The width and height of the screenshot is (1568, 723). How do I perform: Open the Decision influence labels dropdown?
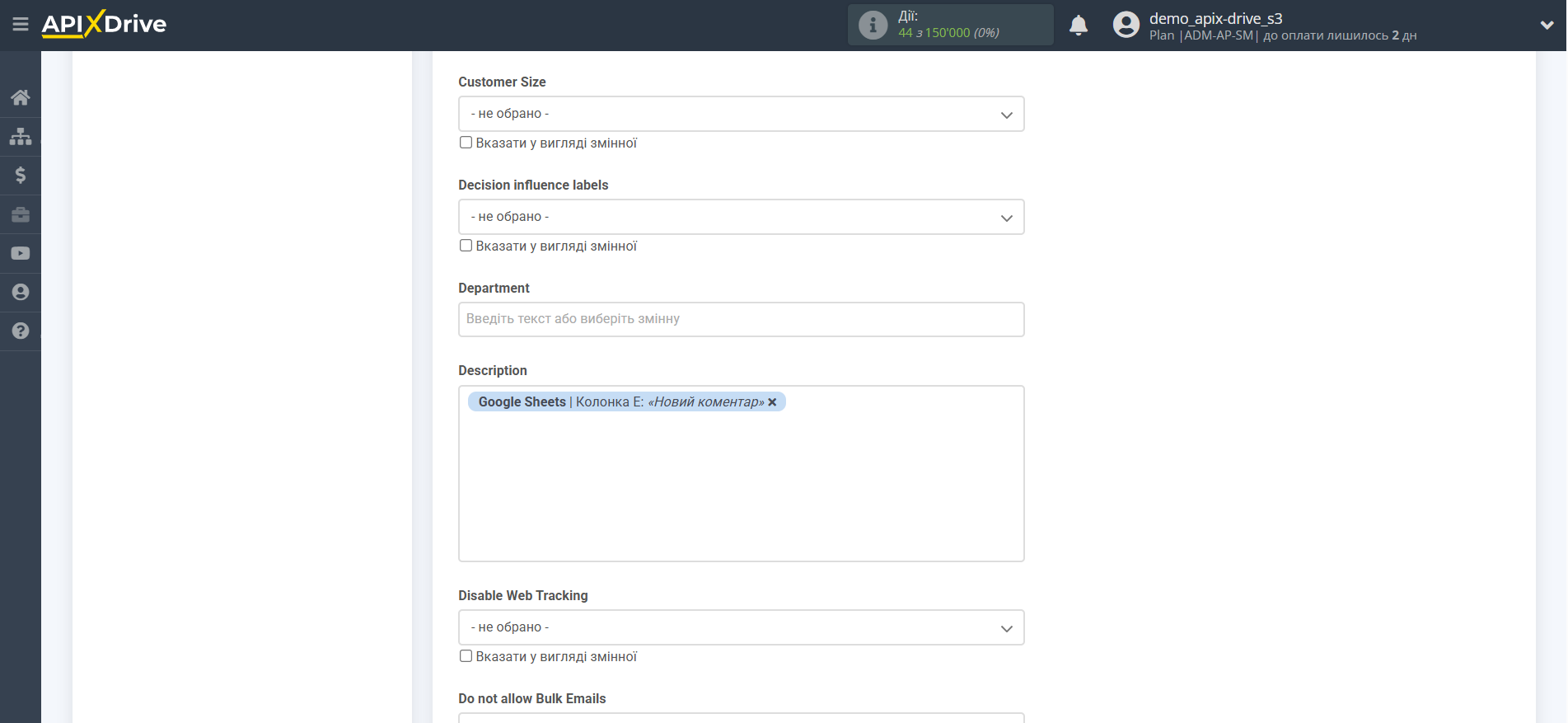pyautogui.click(x=741, y=217)
